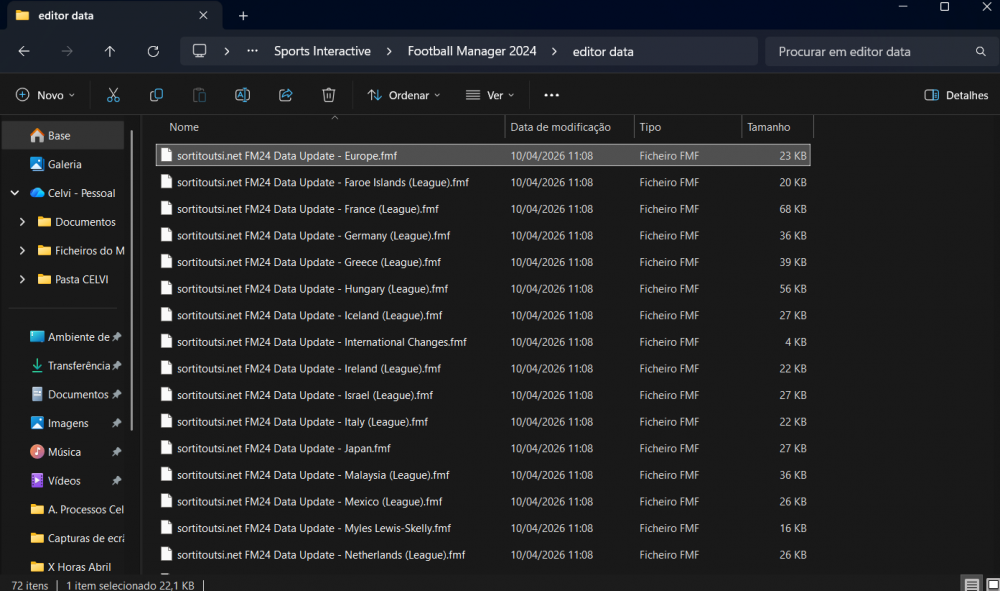Open Base in the navigation pane
Screen dimensions: 1000x591
[63, 135]
